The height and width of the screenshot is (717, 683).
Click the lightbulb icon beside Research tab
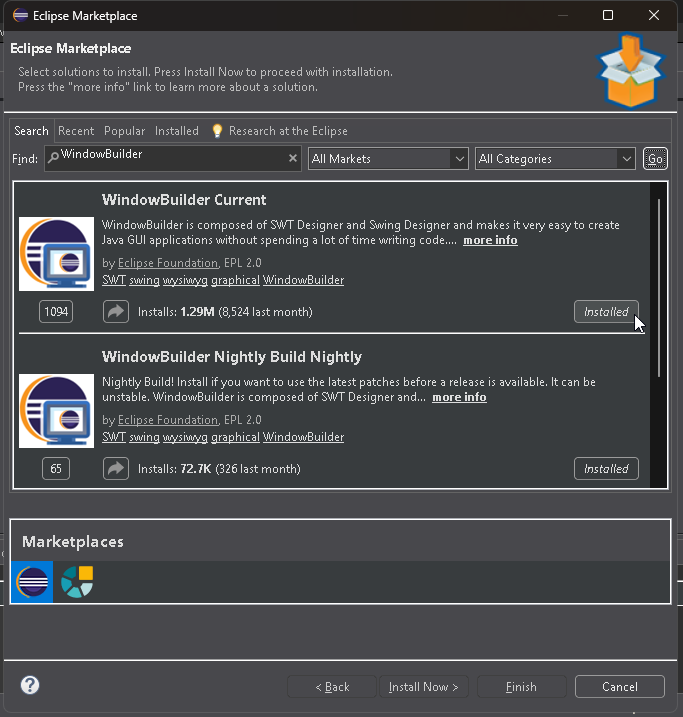pos(217,131)
